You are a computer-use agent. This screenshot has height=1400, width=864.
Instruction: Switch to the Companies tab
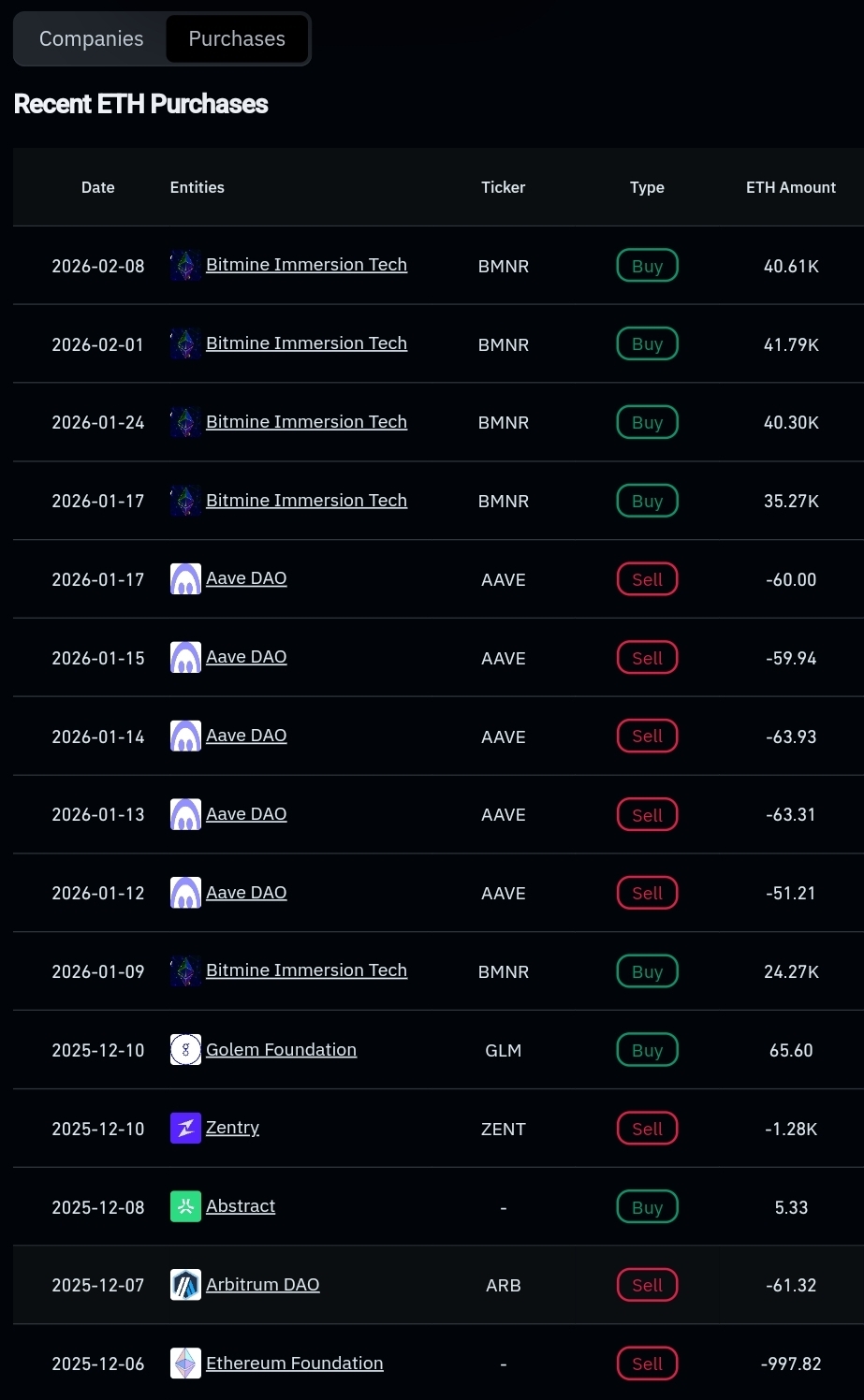pos(91,39)
